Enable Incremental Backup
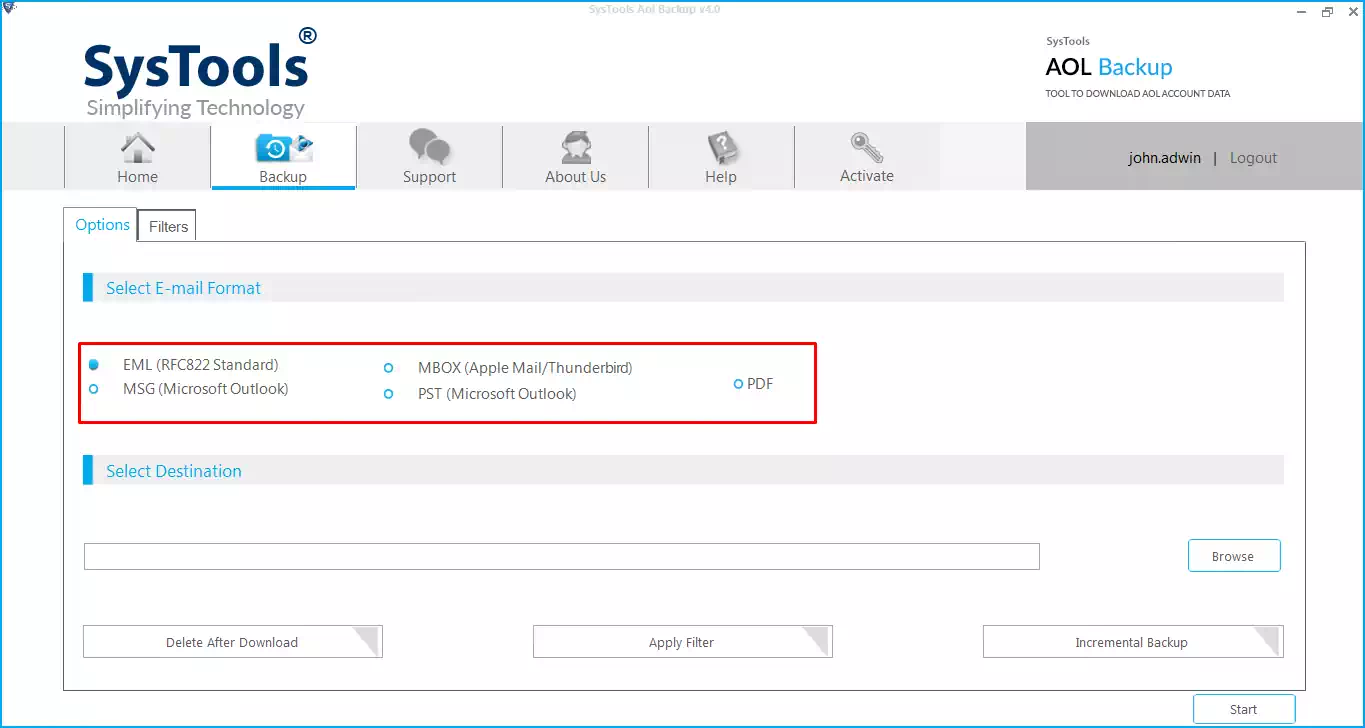Viewport: 1365px width, 728px height. 1133,642
